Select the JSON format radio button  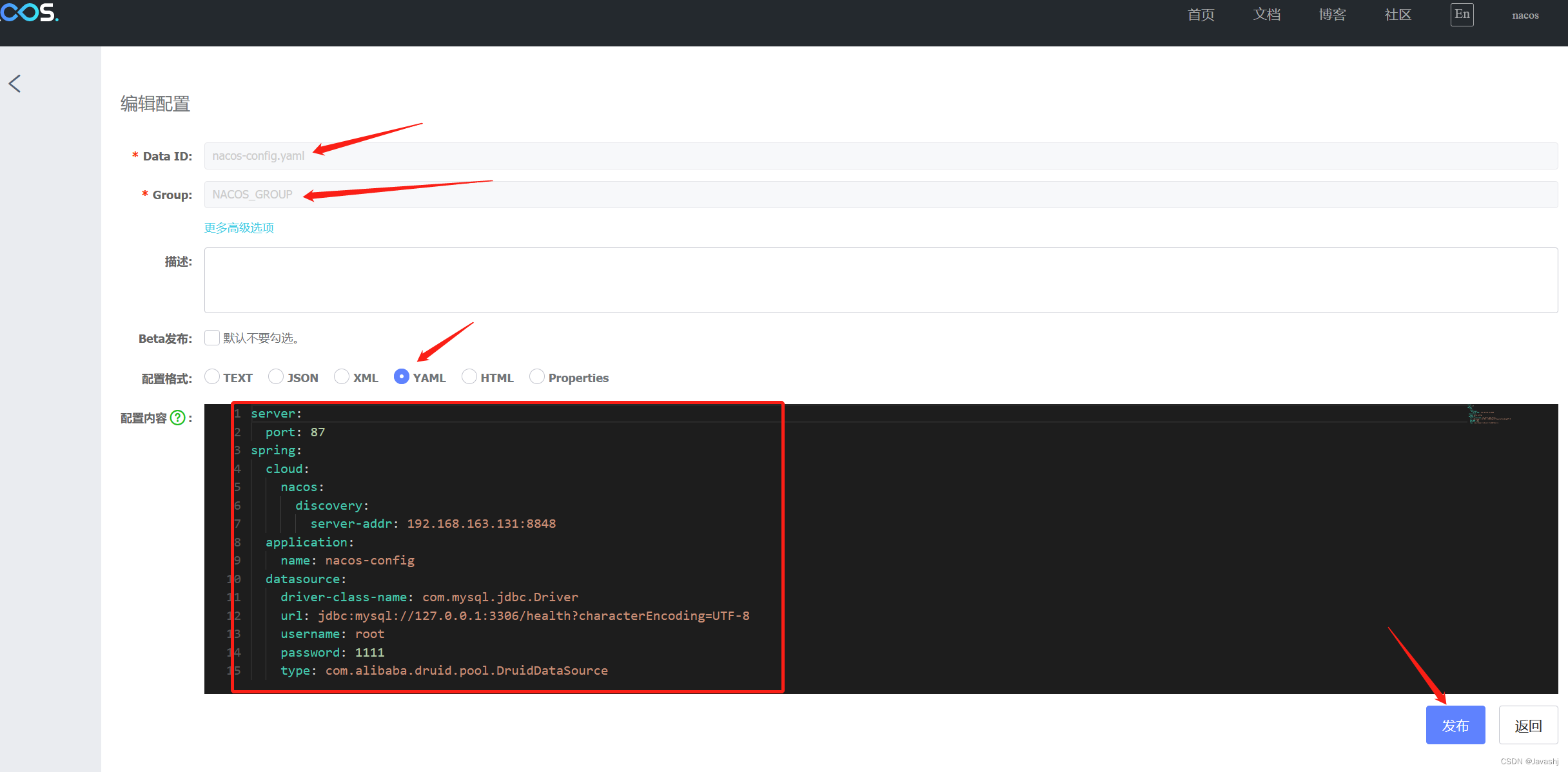click(276, 377)
